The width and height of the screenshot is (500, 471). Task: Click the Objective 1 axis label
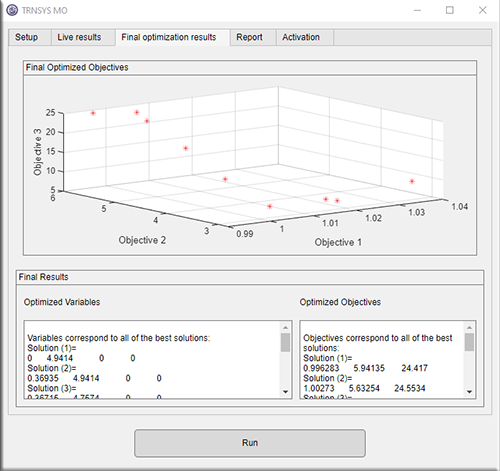[x=338, y=242]
